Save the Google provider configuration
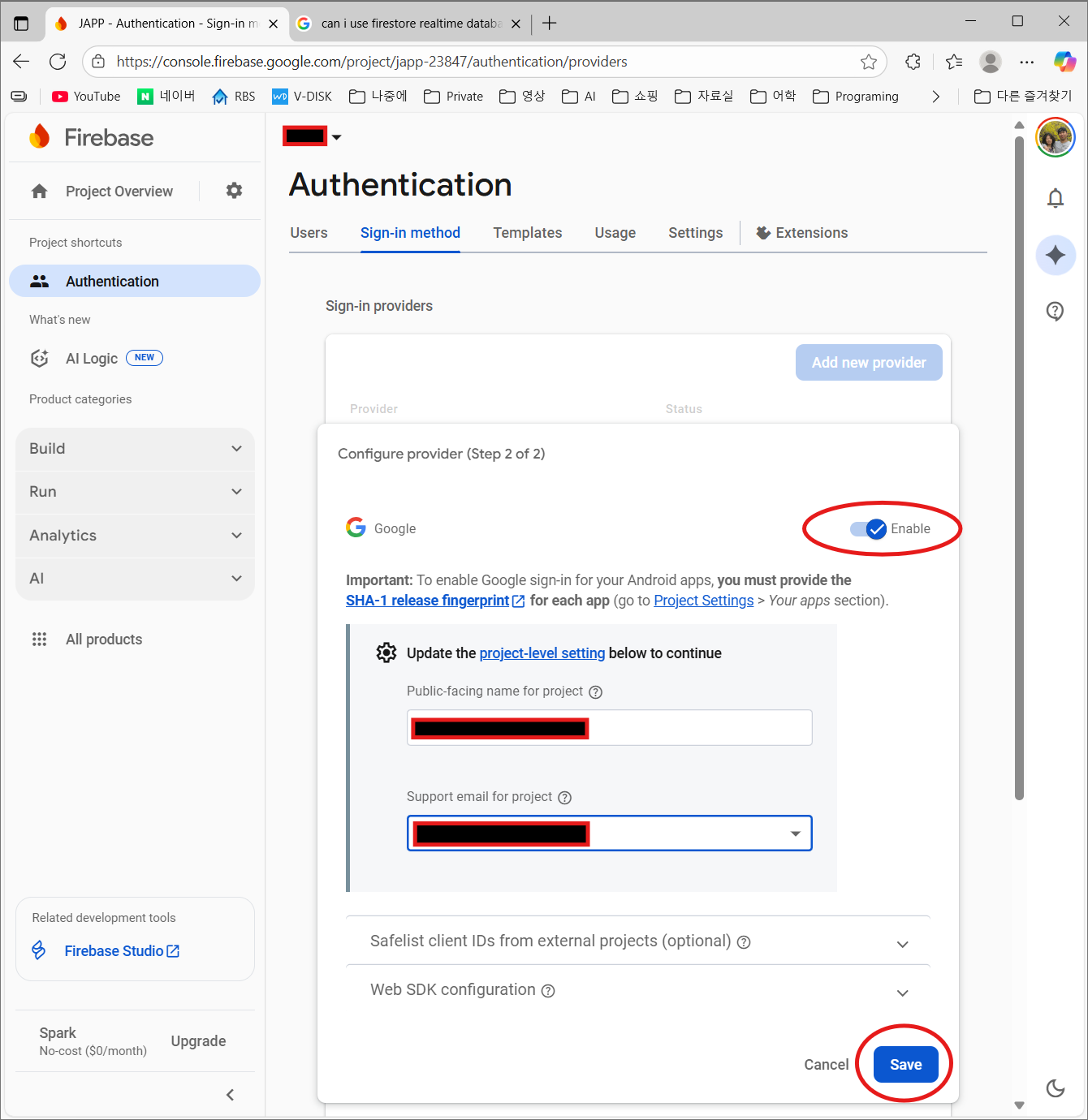 click(905, 1065)
